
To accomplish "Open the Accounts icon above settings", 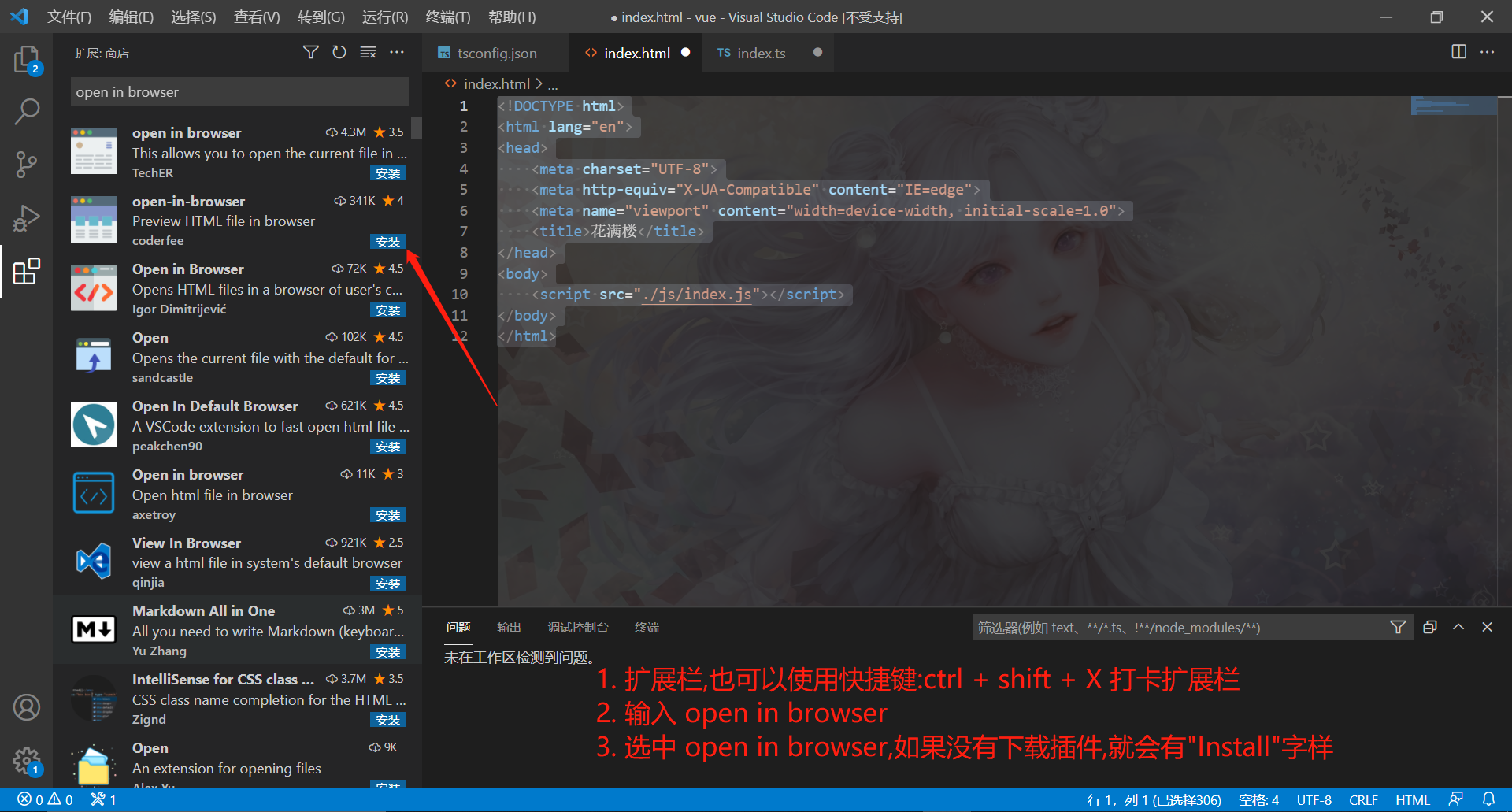I will coord(27,707).
